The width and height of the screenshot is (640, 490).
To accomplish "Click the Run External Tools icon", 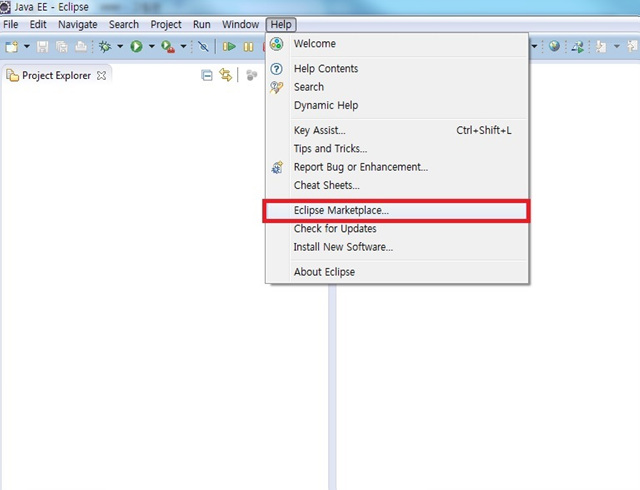I will click(168, 47).
